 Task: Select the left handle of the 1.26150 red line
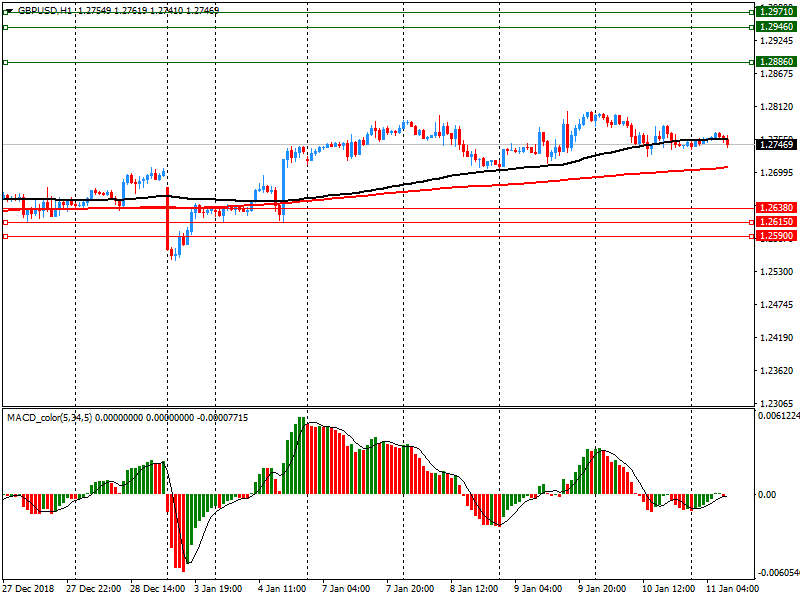[x=6, y=222]
